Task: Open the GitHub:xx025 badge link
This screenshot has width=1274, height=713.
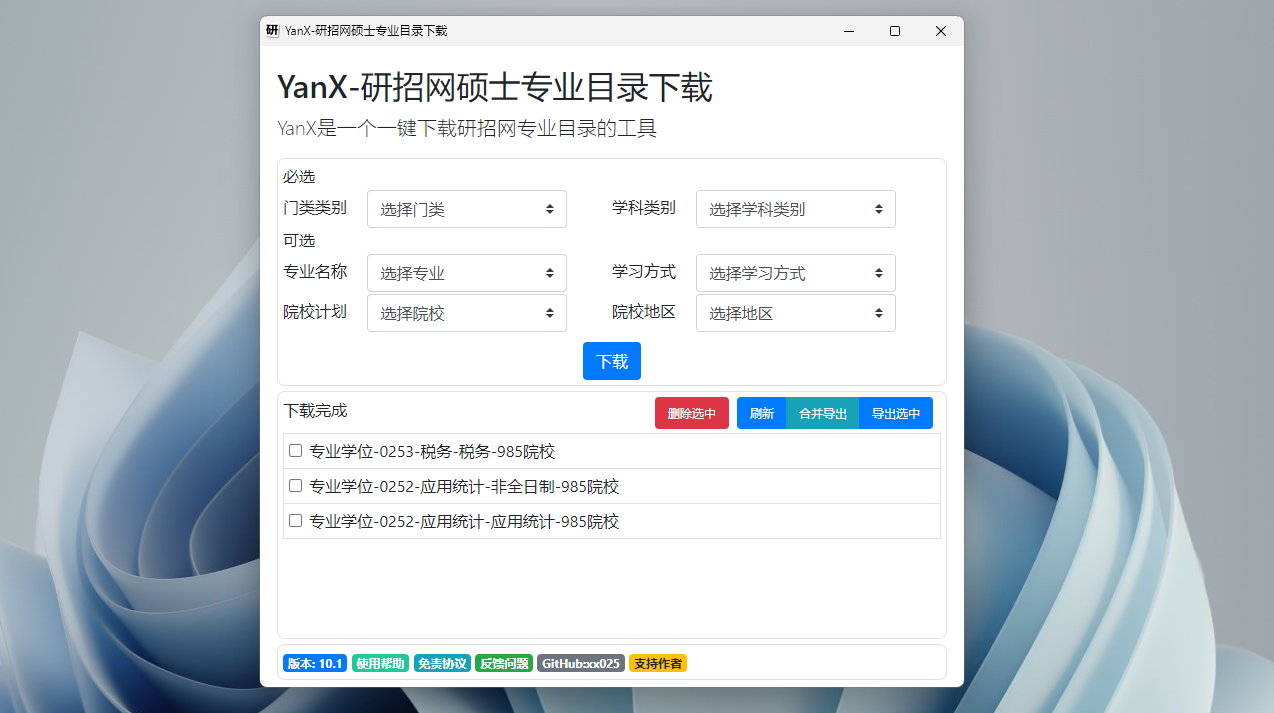Action: click(x=581, y=663)
